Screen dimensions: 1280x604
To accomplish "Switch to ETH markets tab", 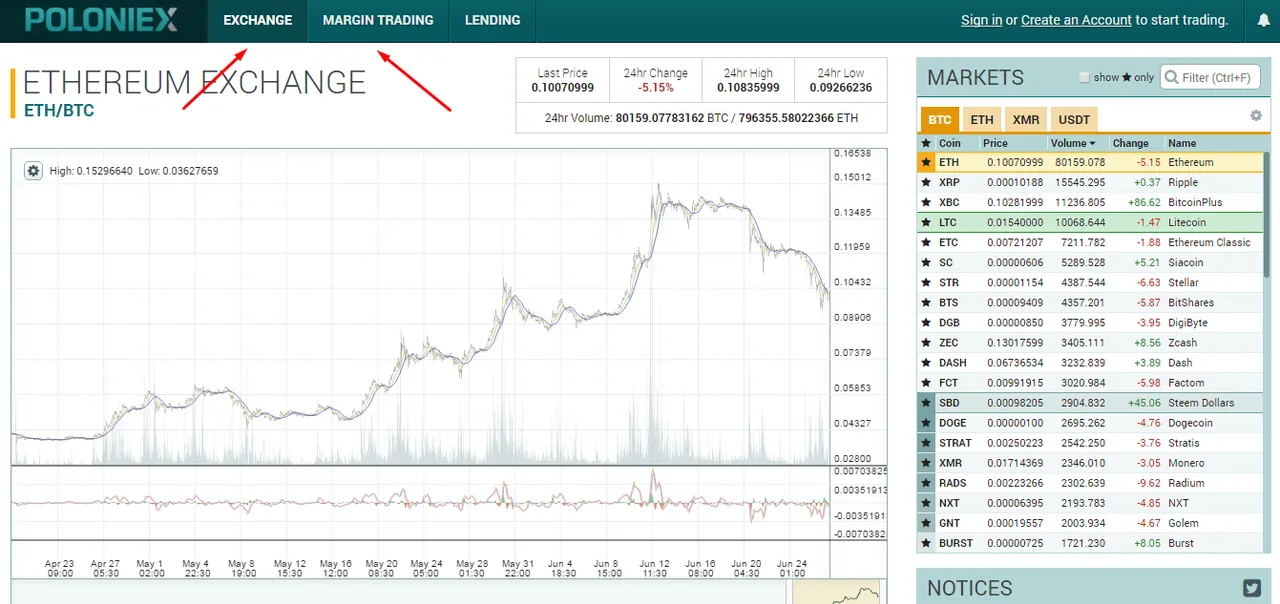I will tap(982, 120).
